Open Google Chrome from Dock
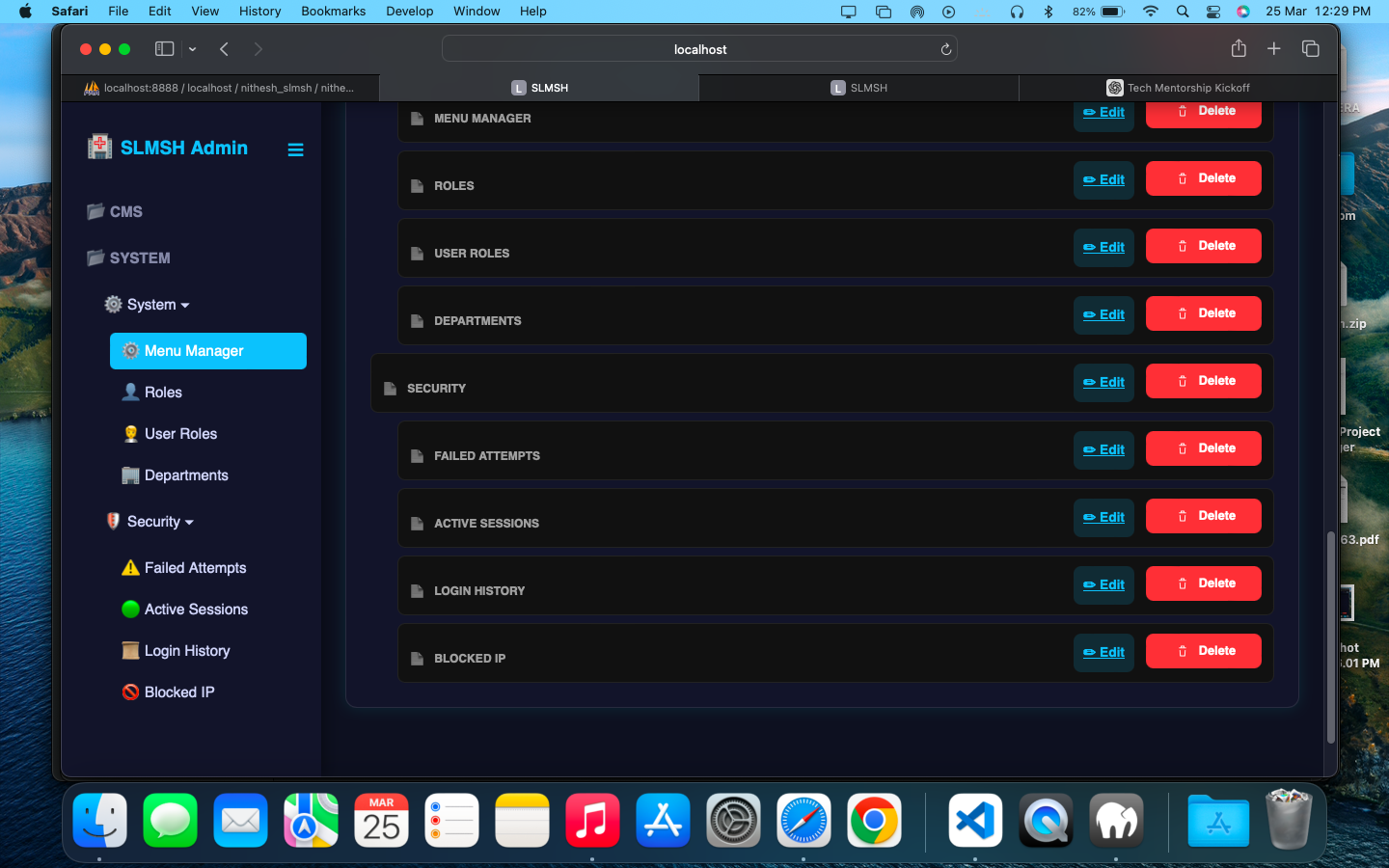 click(x=874, y=821)
